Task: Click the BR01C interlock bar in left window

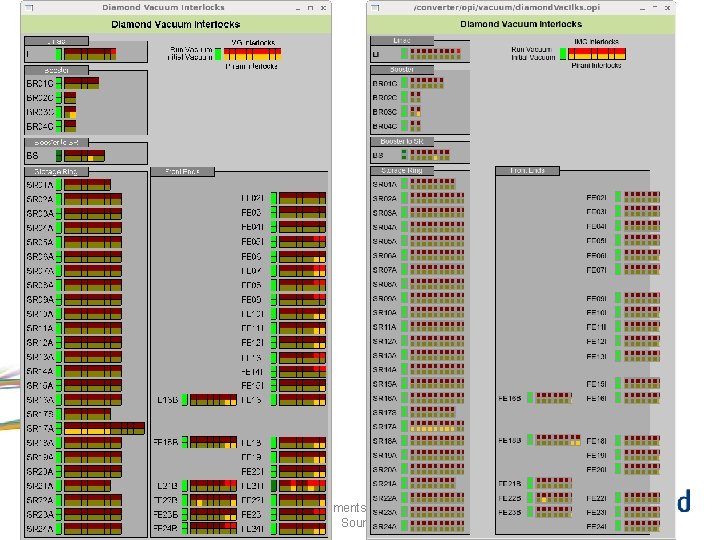Action: (81, 83)
